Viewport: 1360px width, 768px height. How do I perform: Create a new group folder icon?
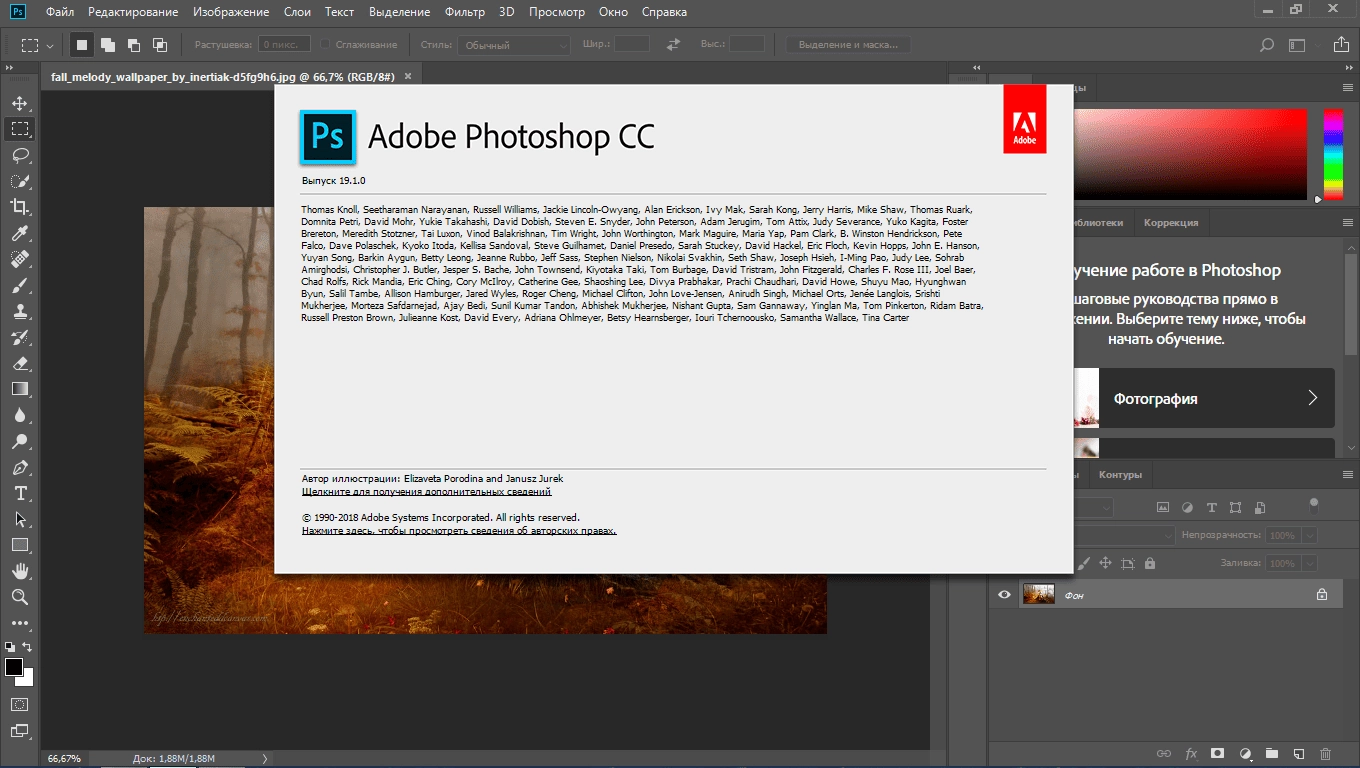coord(1272,753)
